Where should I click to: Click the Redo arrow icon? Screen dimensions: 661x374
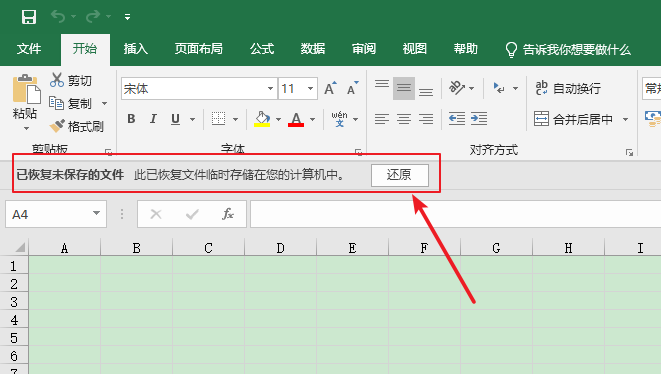pos(93,17)
